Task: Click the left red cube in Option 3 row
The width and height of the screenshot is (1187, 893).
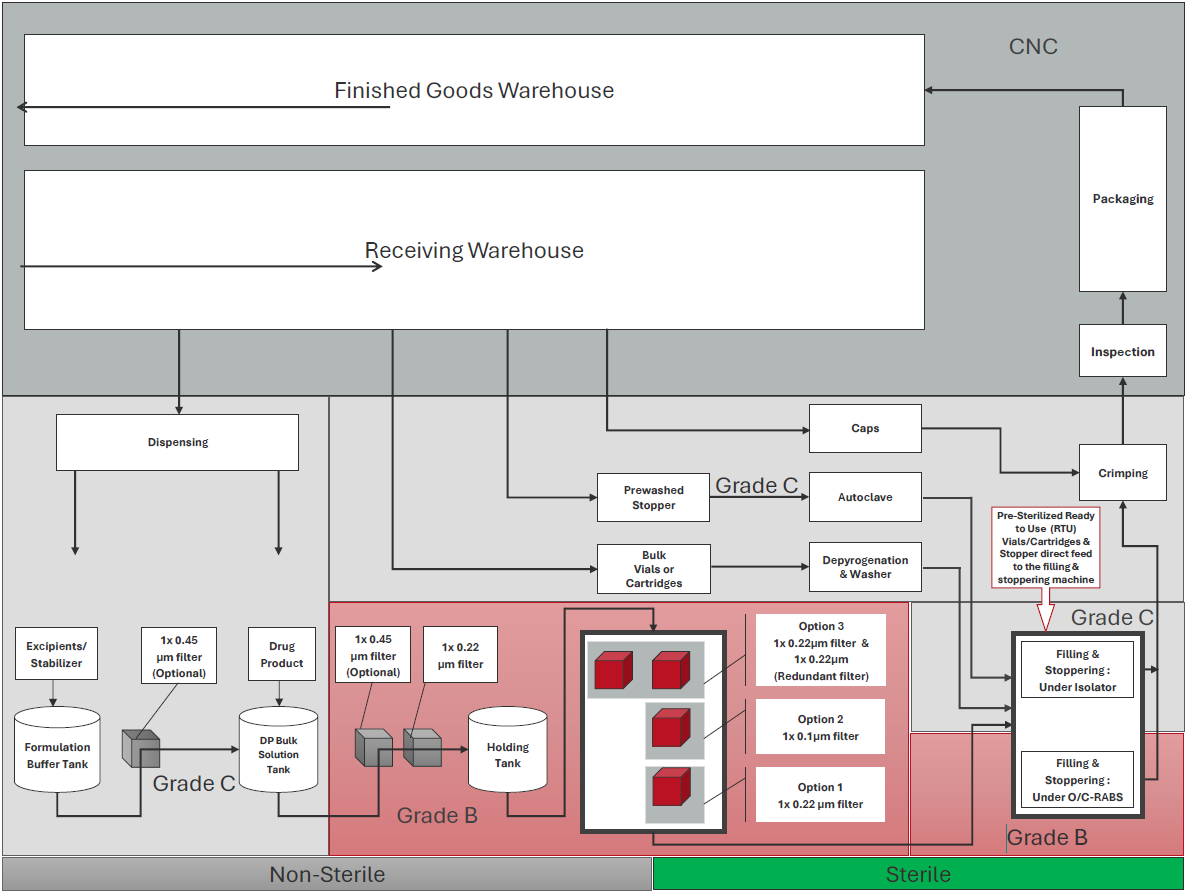Action: (x=613, y=671)
